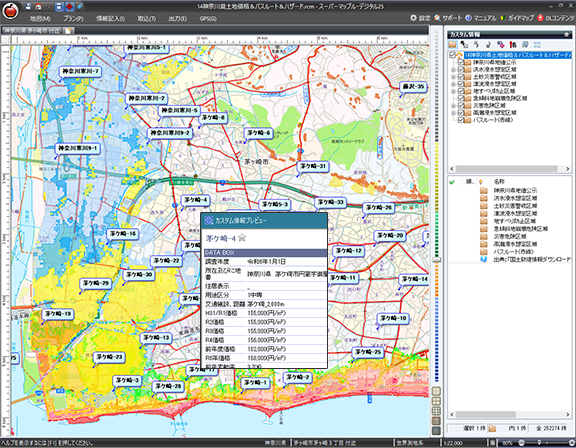Click the 神奈川寒川-7 map label
576x448 pixels.
(x=80, y=71)
